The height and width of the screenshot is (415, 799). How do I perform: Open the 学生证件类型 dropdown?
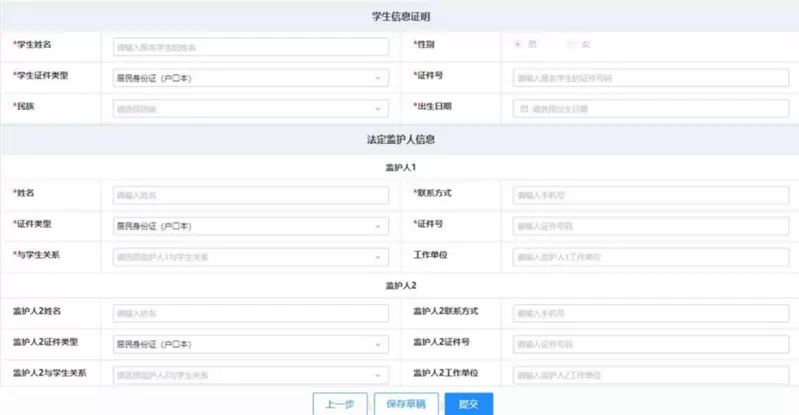point(248,77)
